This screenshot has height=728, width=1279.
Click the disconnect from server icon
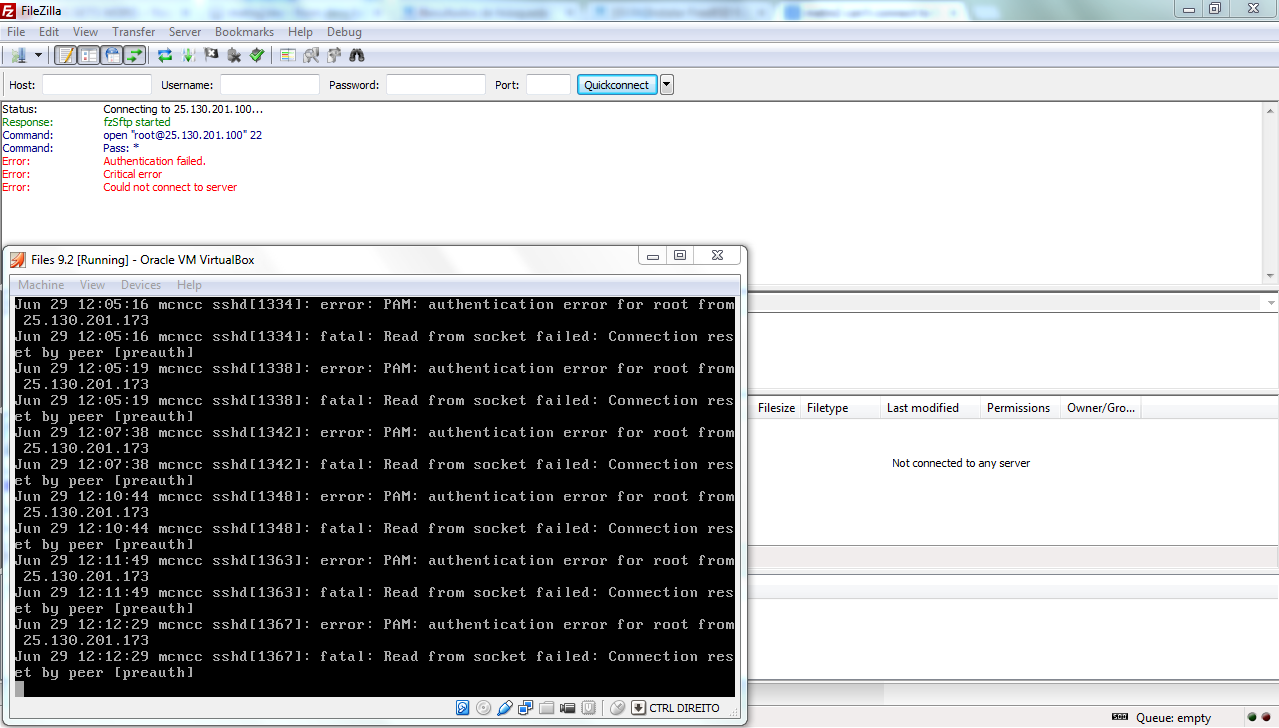click(x=234, y=55)
